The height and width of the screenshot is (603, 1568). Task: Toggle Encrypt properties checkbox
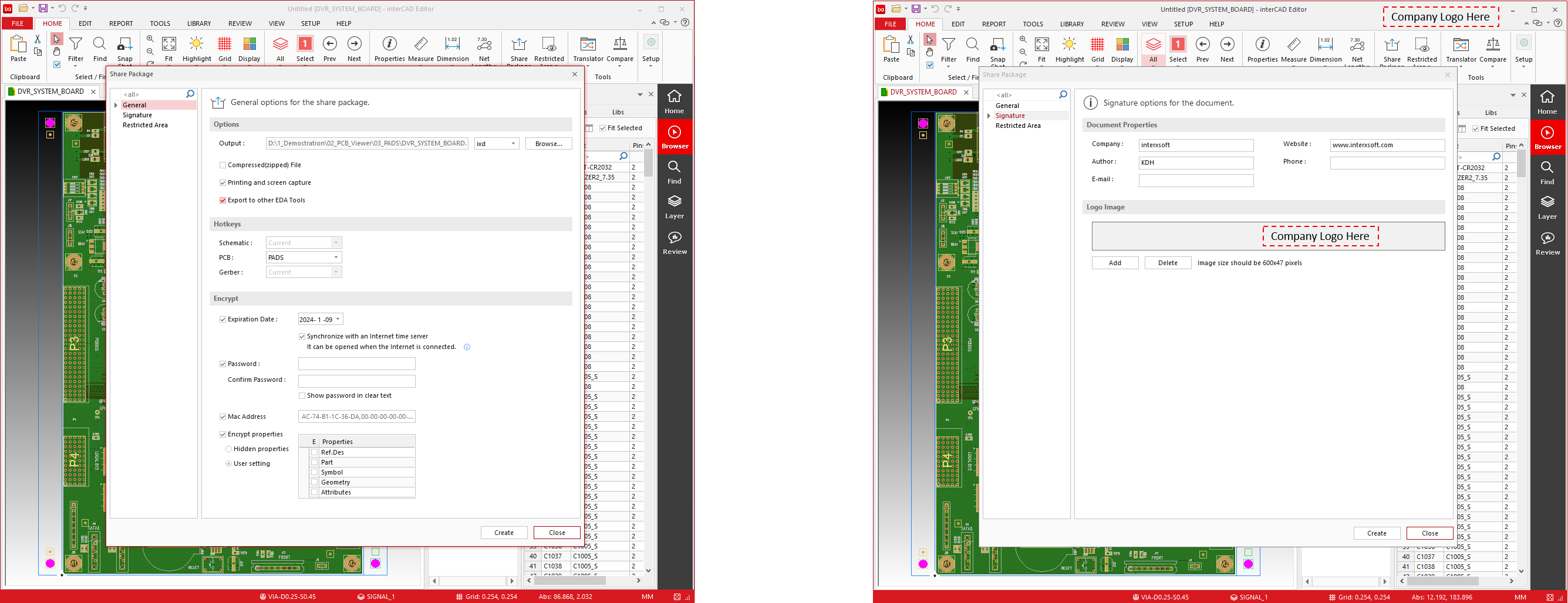pos(222,435)
